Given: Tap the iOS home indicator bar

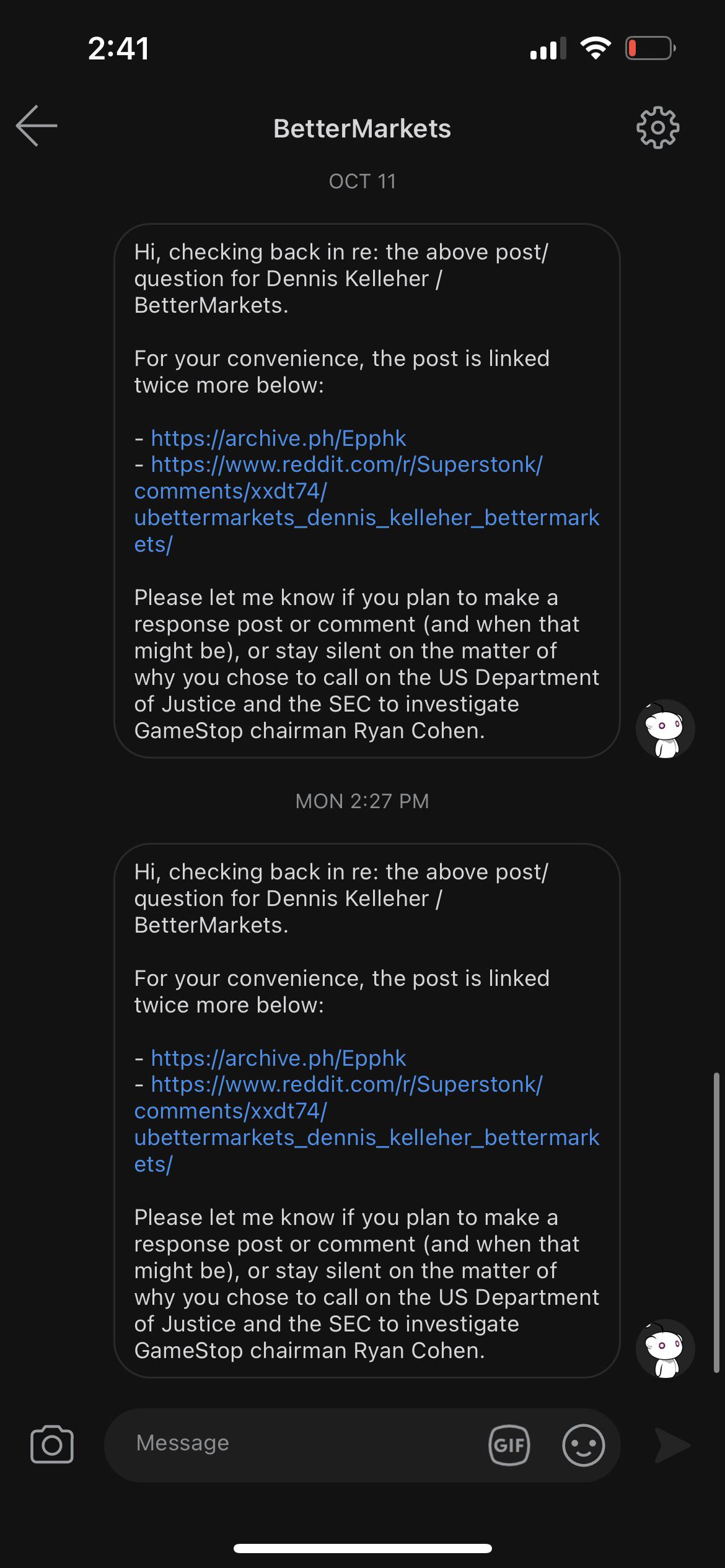Looking at the screenshot, I should click(x=362, y=1548).
